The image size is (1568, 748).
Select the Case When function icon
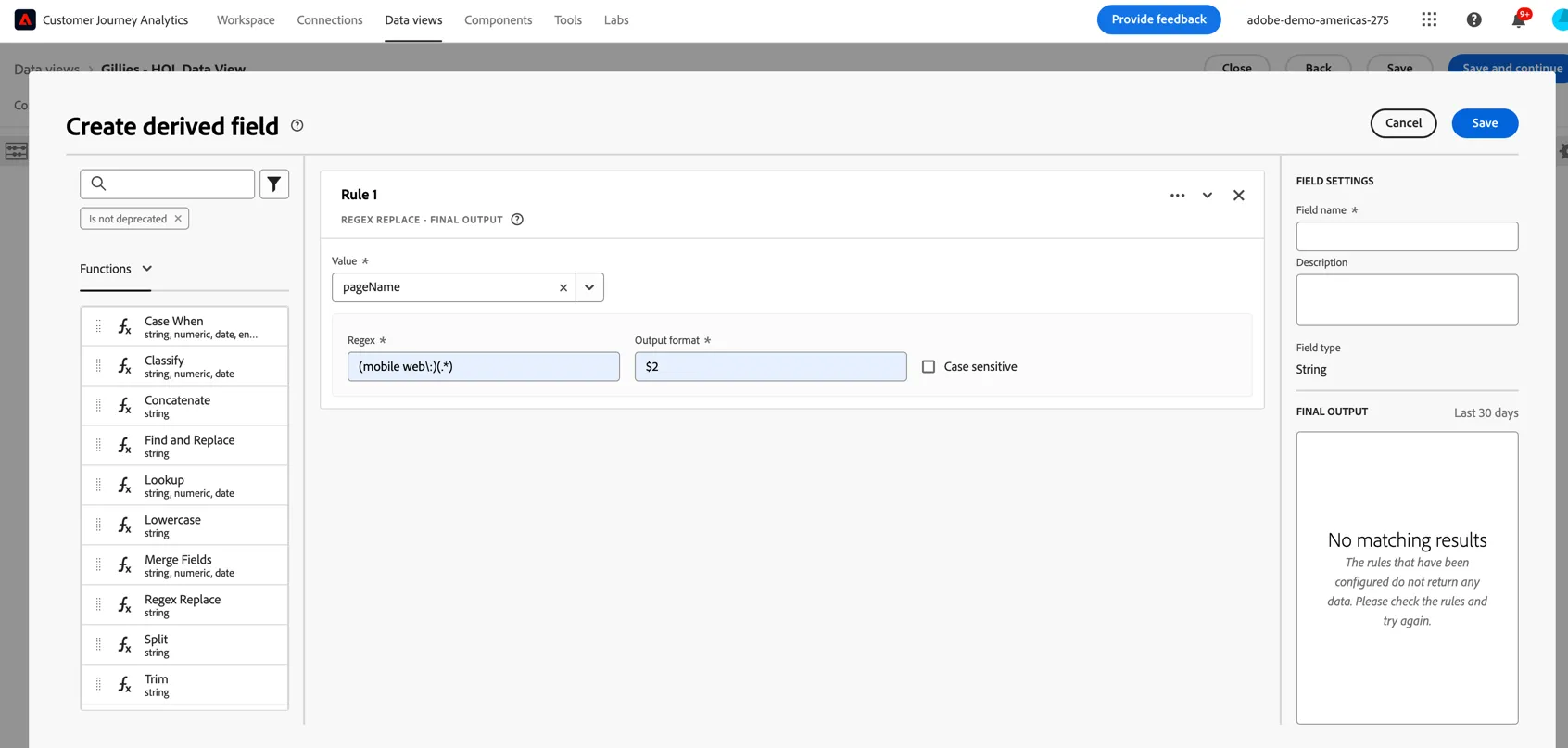(x=124, y=326)
